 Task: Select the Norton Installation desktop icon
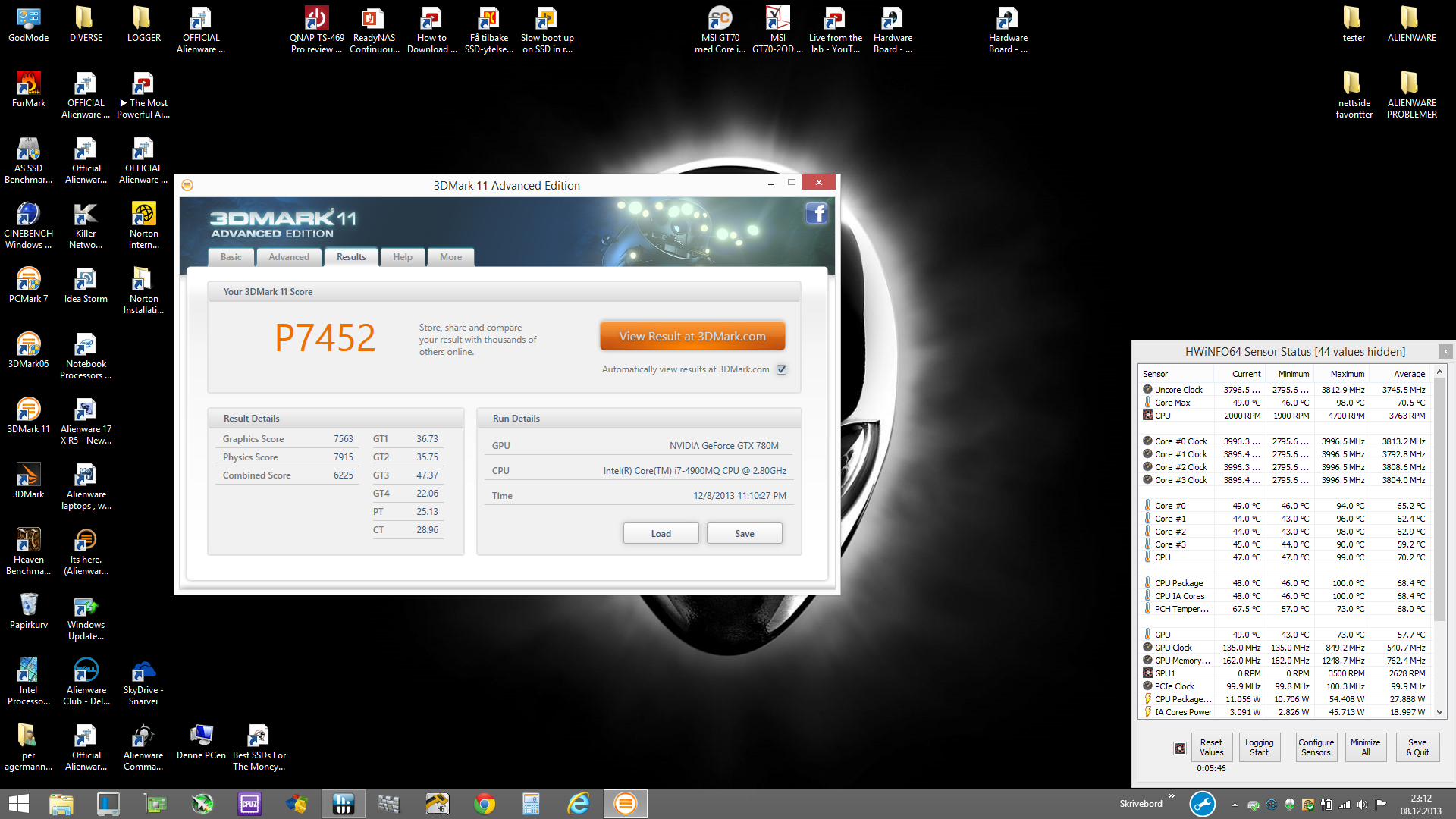143,290
